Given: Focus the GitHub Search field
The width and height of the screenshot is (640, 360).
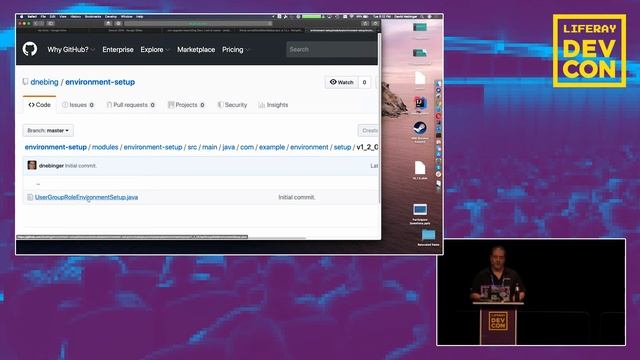Looking at the screenshot, I should coord(332,49).
